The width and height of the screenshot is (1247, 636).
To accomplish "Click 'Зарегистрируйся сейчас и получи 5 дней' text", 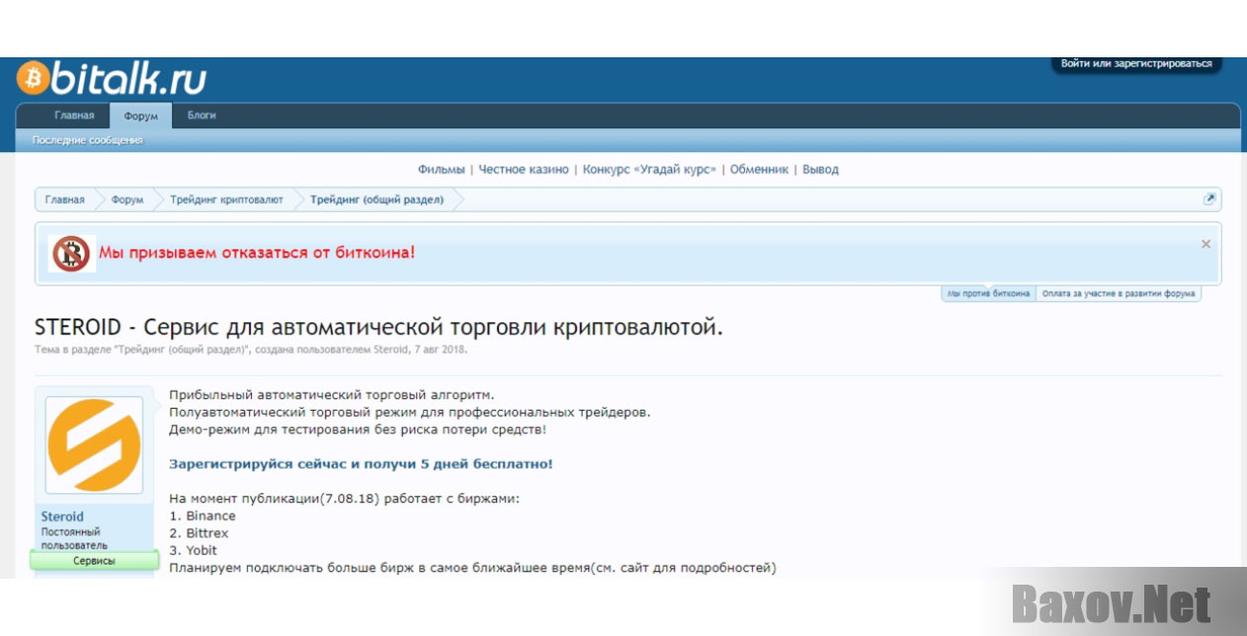I will [361, 464].
